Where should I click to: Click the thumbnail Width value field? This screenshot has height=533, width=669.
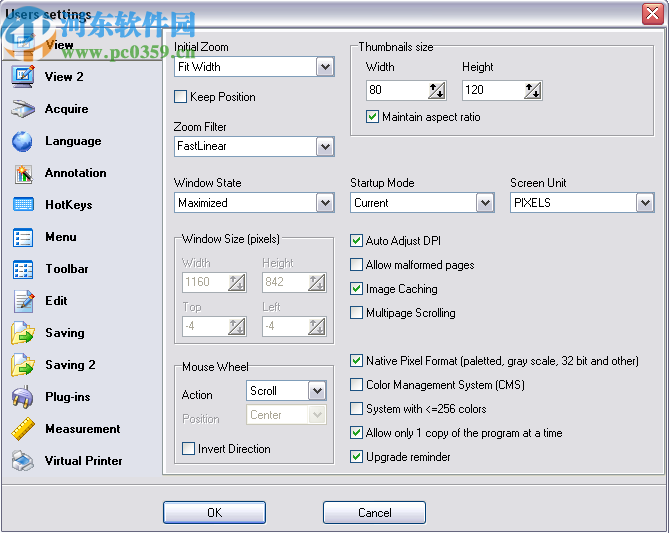397,90
